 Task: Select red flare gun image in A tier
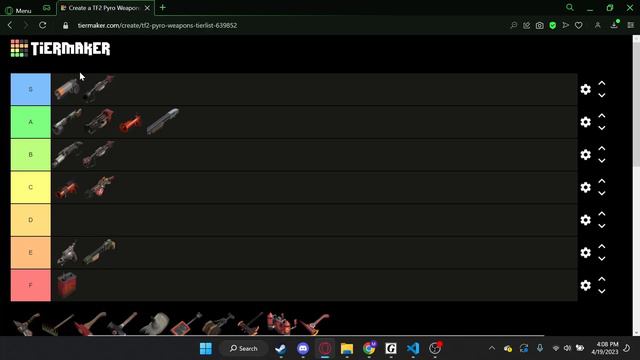131,123
